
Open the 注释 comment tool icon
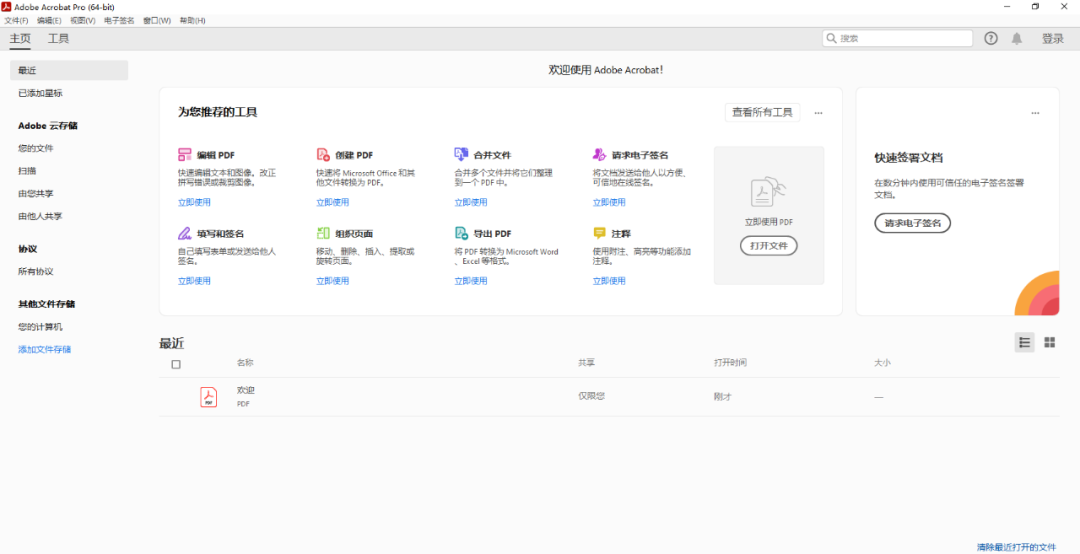tap(599, 233)
